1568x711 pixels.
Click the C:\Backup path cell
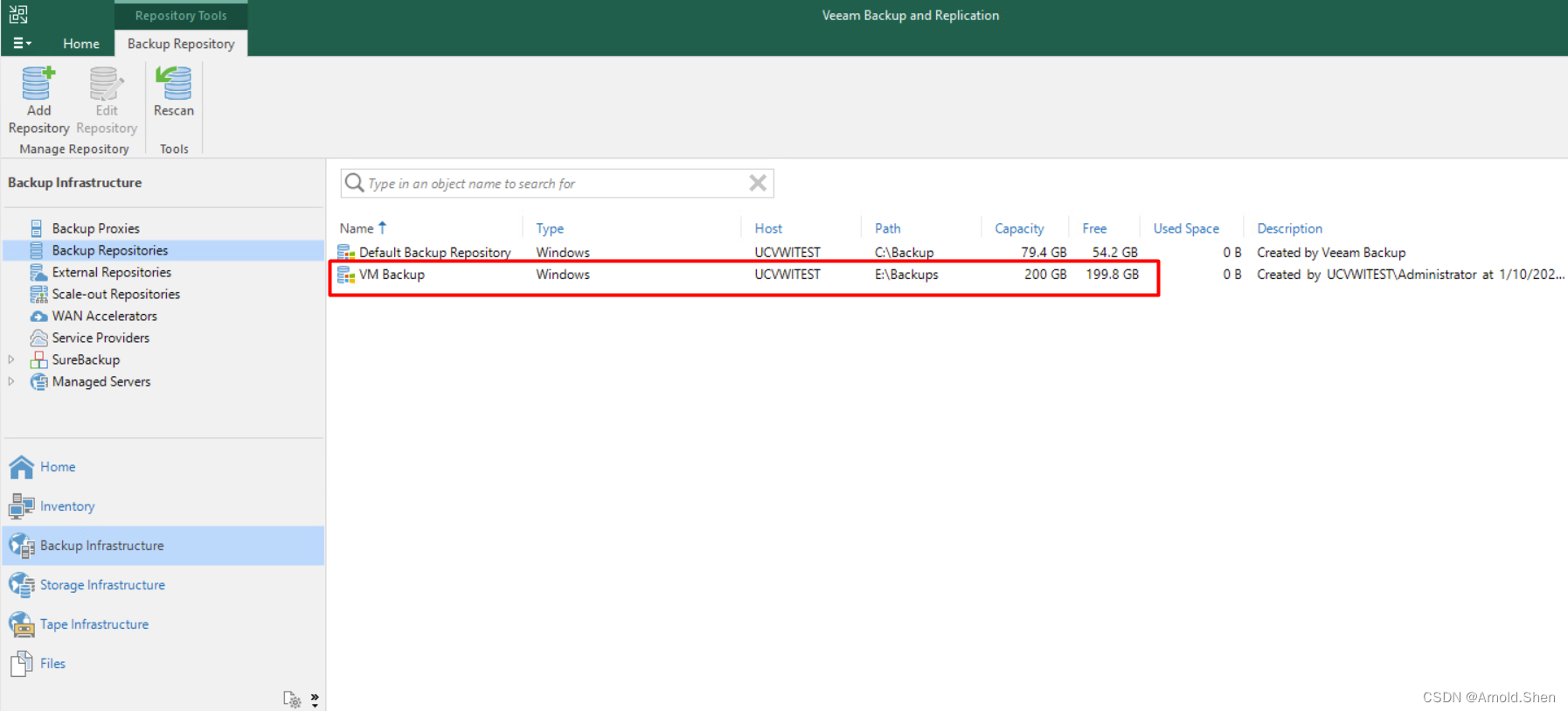tap(904, 253)
